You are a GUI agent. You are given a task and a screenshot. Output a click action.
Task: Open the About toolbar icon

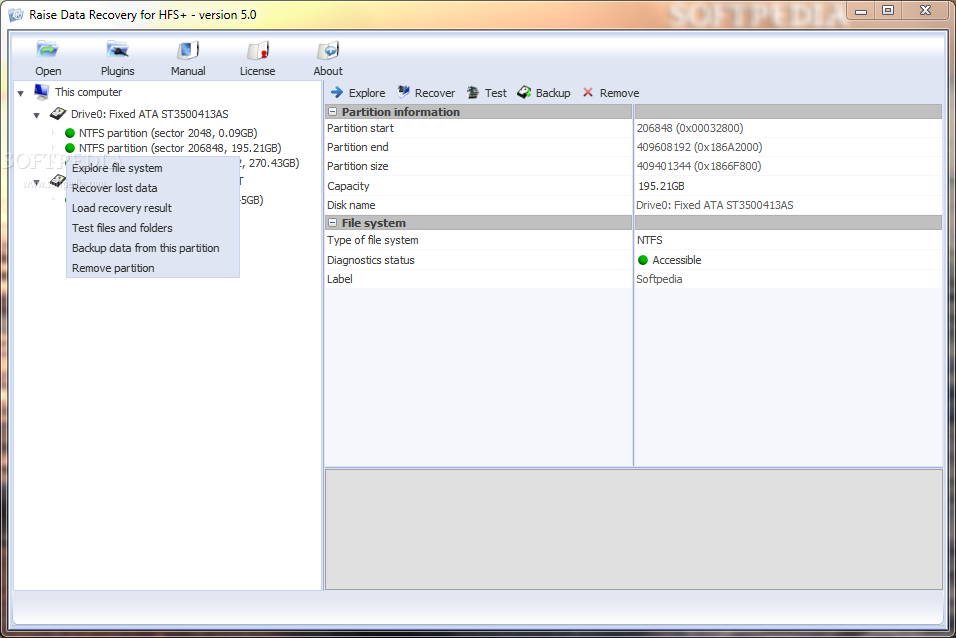tap(328, 50)
